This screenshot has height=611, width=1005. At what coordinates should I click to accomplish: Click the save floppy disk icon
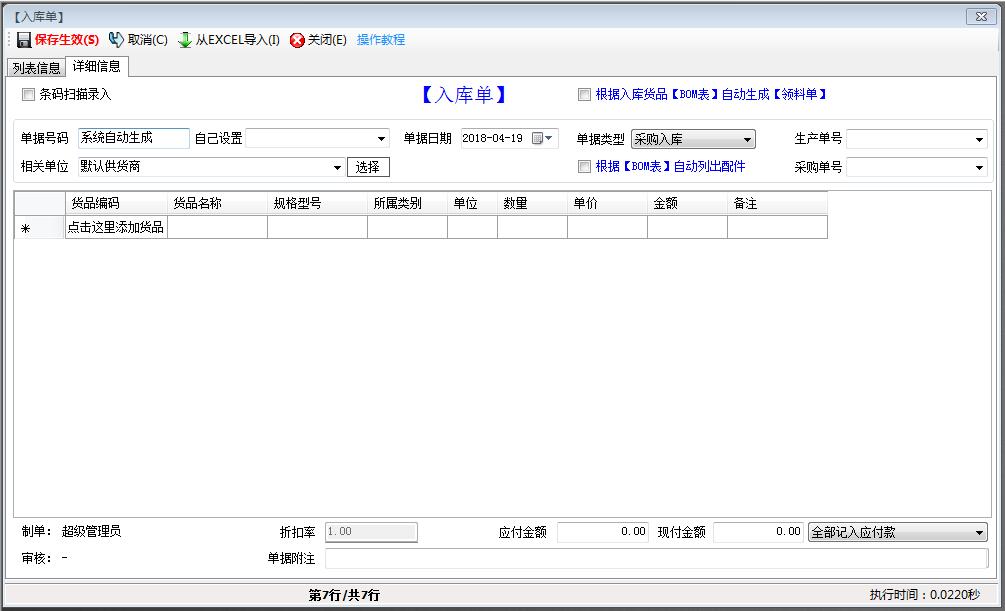24,40
